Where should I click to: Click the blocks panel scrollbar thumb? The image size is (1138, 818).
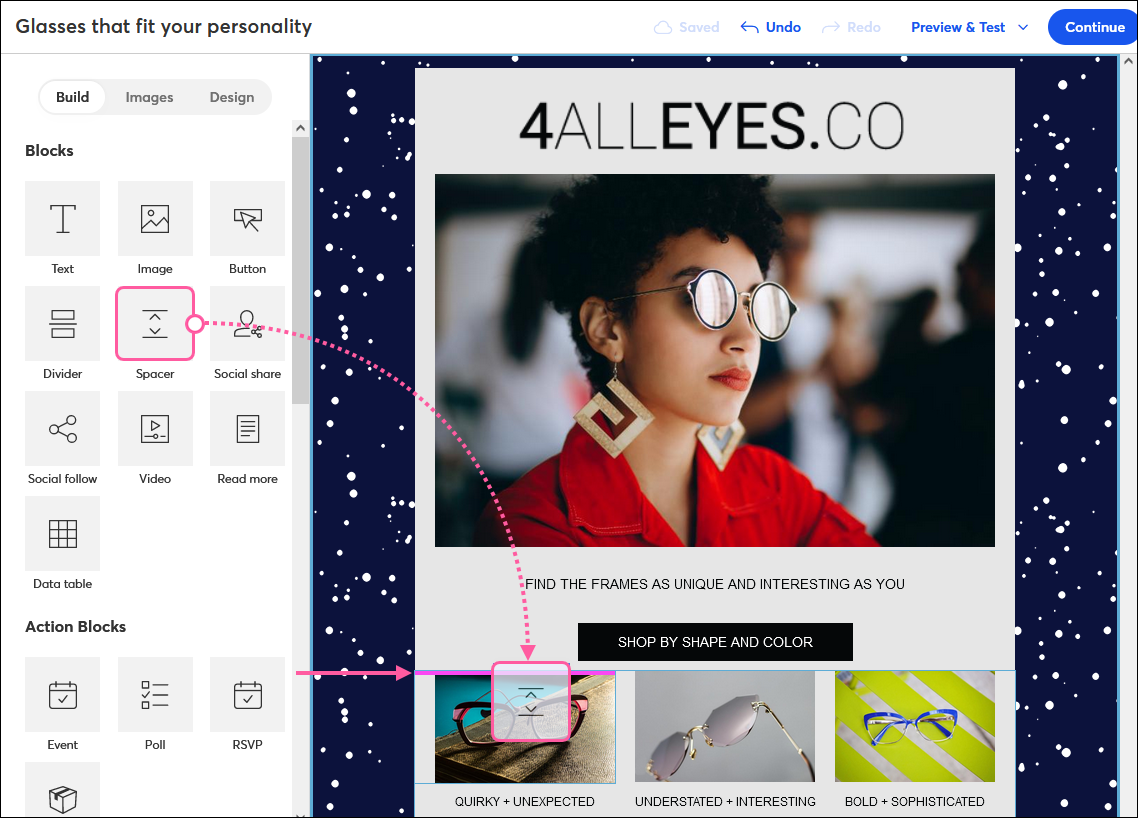300,270
